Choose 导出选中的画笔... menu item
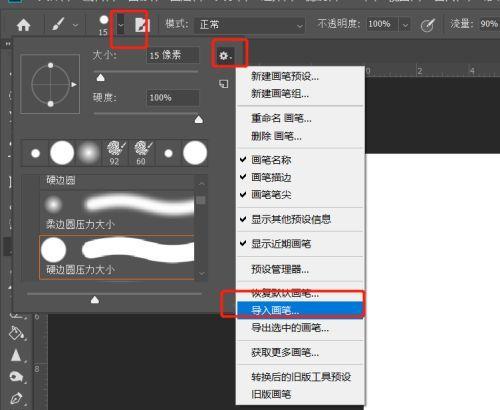Screen dimensions: 500x410 tap(300, 328)
